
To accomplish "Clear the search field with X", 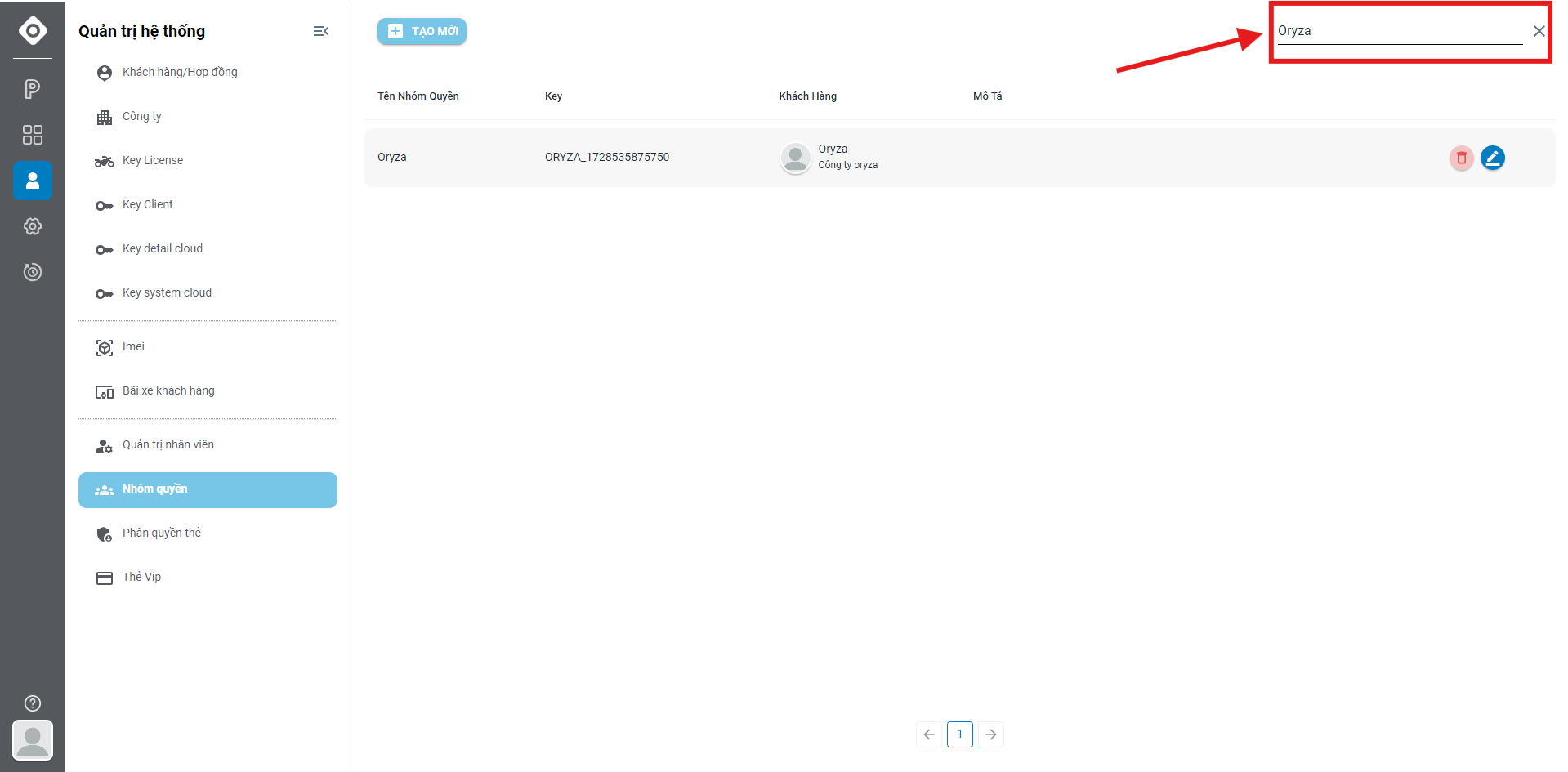I will pyautogui.click(x=1539, y=31).
